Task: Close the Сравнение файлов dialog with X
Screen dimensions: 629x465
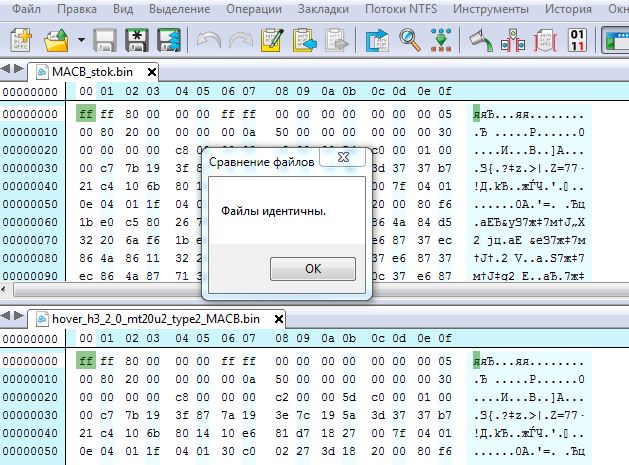Action: click(342, 159)
